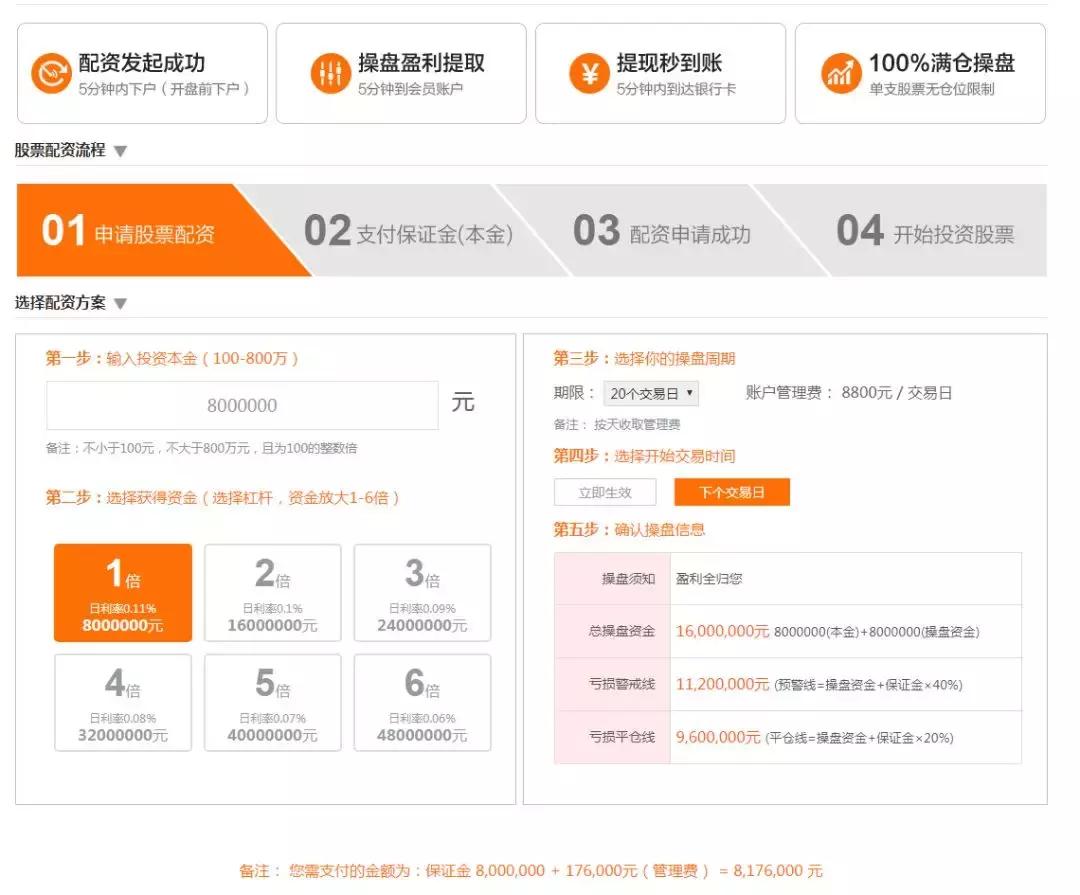
Task: Pick the 4倍 leverage 32000000元 option
Action: tap(123, 702)
